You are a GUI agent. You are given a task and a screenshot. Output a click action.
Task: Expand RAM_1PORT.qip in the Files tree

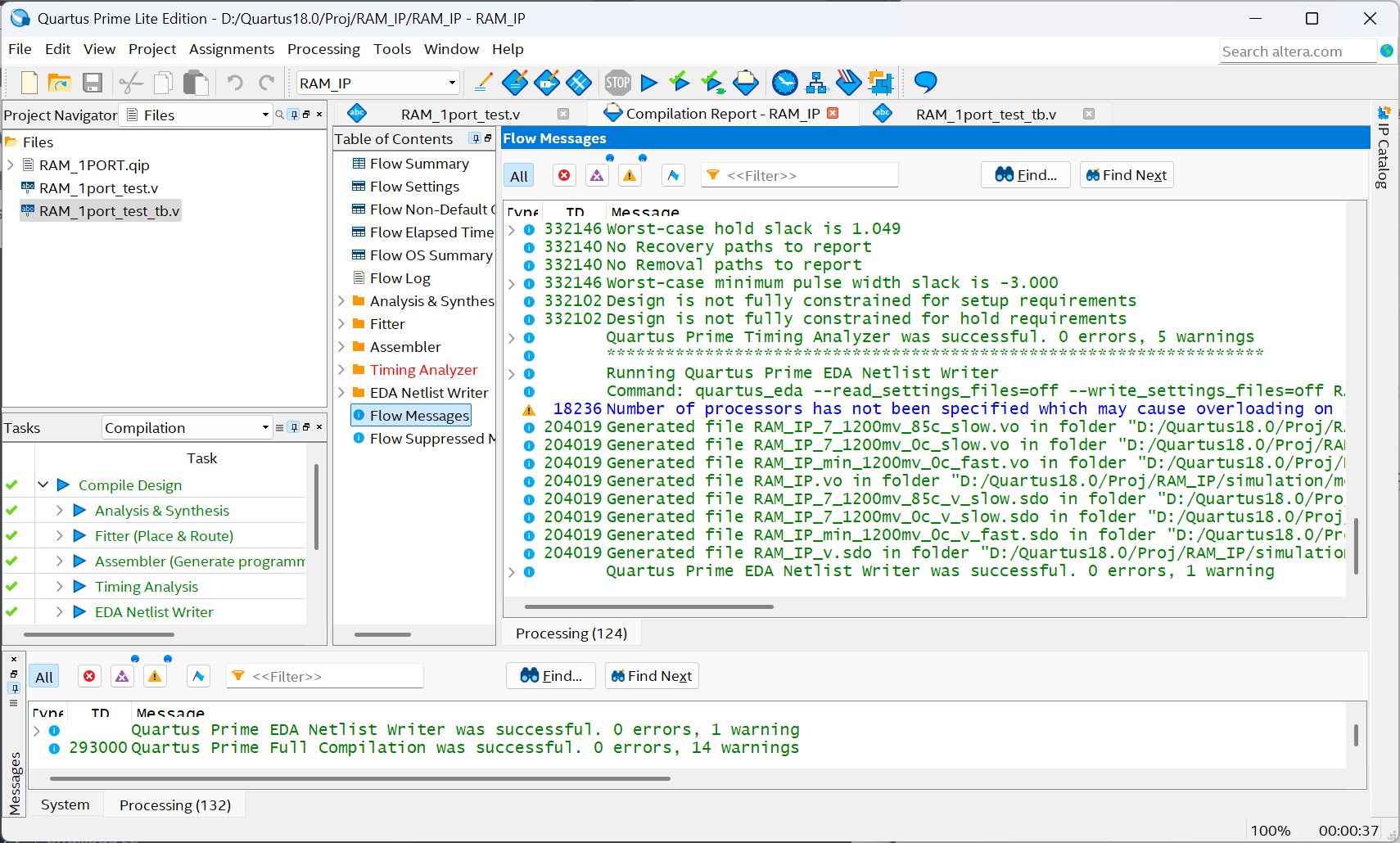(11, 165)
